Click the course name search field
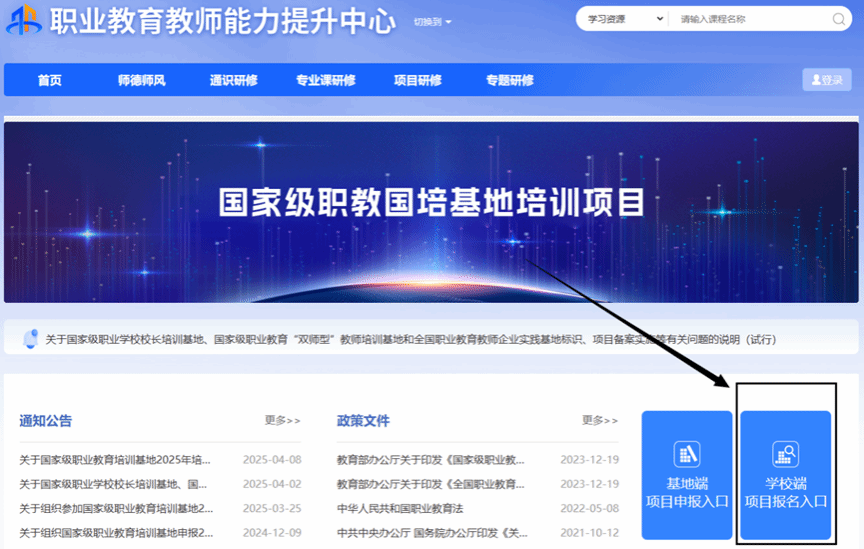 [750, 19]
